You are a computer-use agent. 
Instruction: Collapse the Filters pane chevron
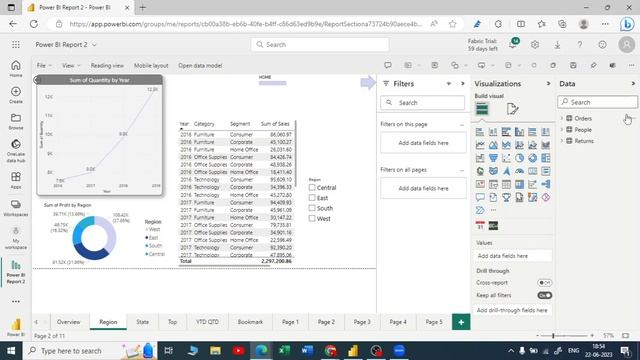coord(462,83)
